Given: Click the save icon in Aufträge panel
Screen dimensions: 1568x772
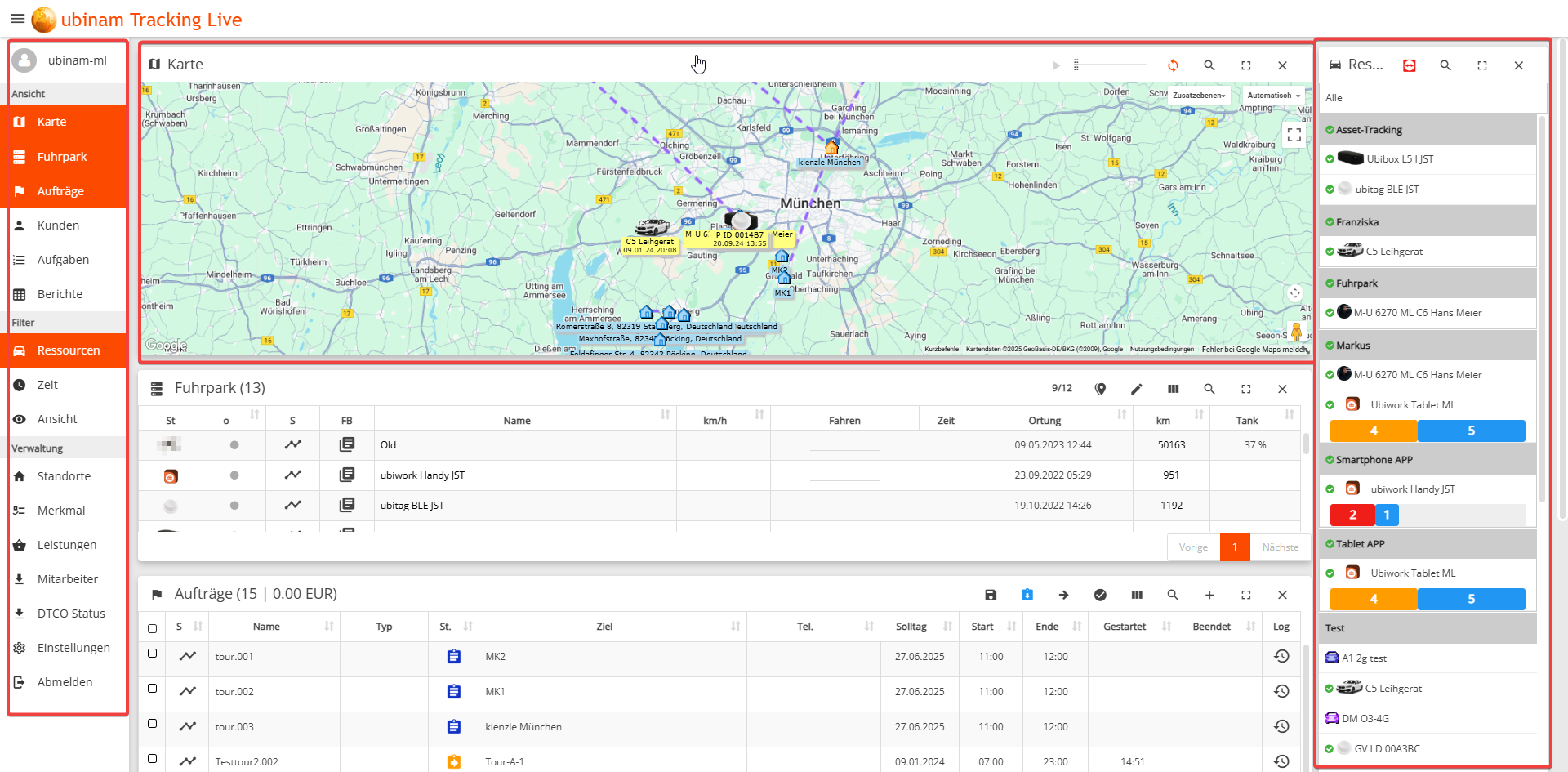Looking at the screenshot, I should pos(991,595).
